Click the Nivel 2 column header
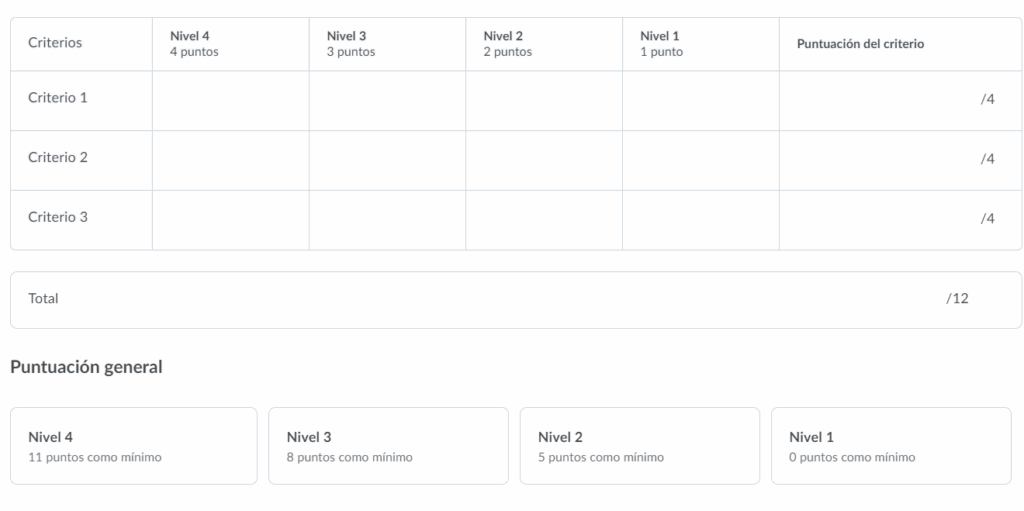Viewport: 1024px width, 511px height. (508, 43)
